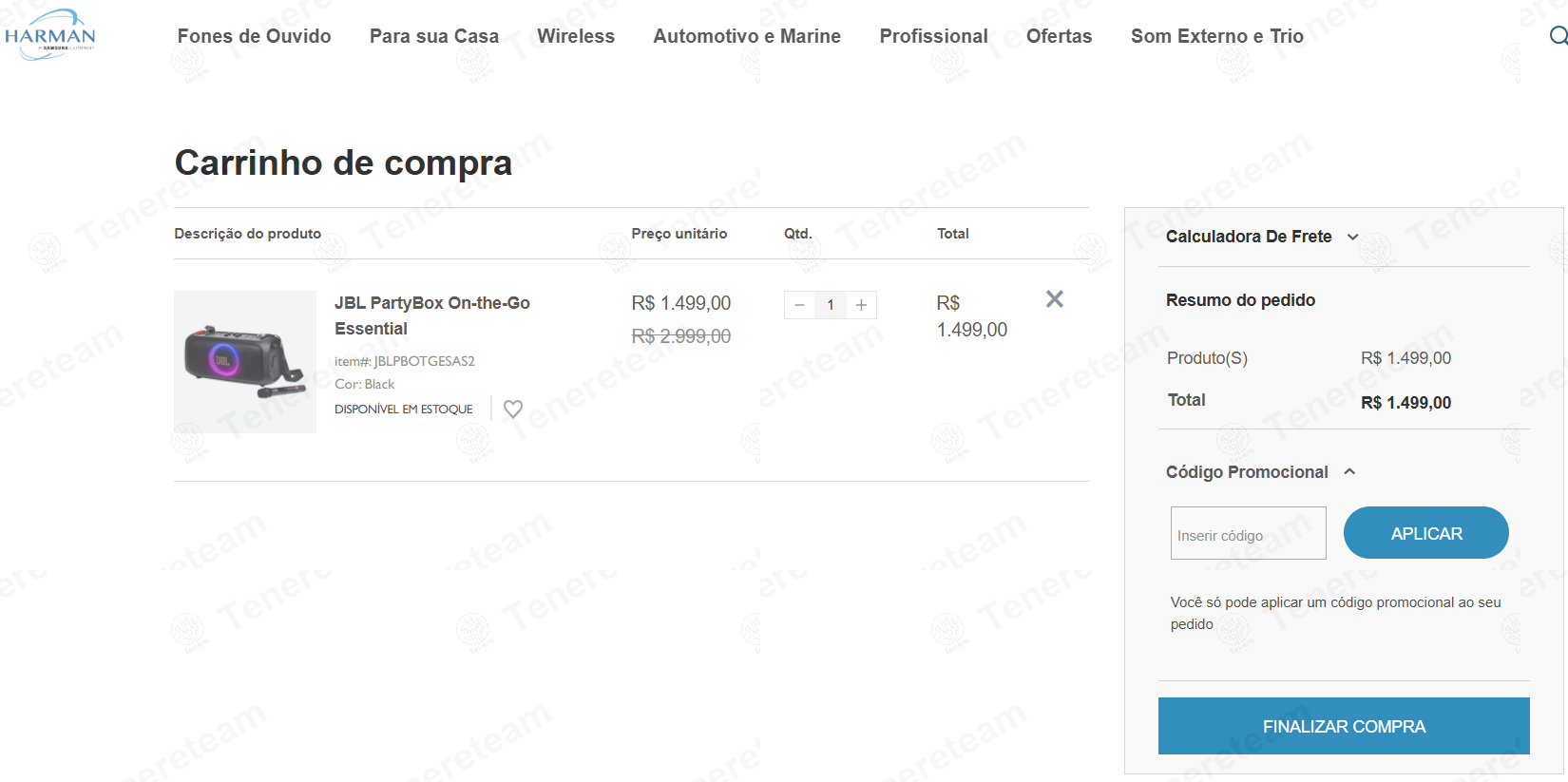Open the search magnifier icon

pos(1558,36)
